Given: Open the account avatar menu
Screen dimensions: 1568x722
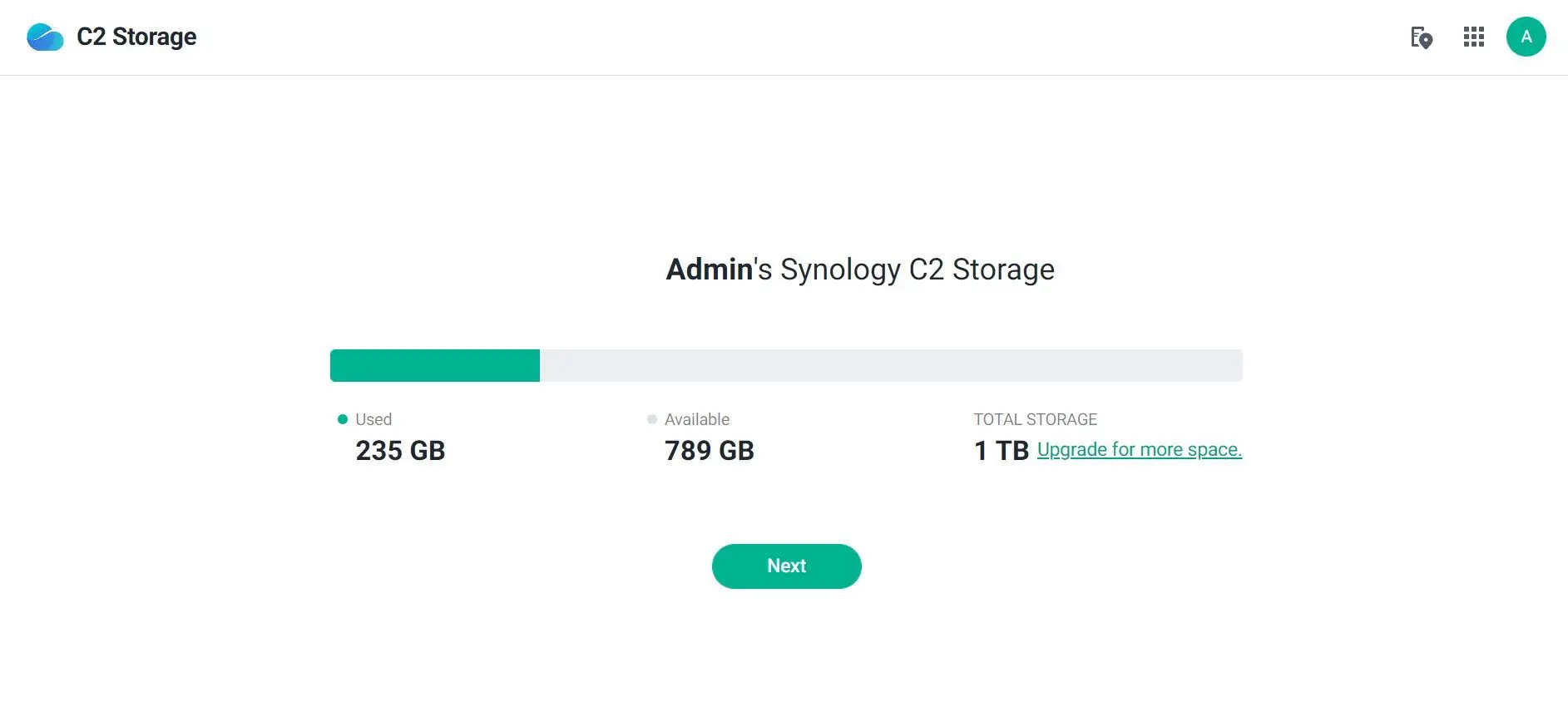Looking at the screenshot, I should (1526, 37).
